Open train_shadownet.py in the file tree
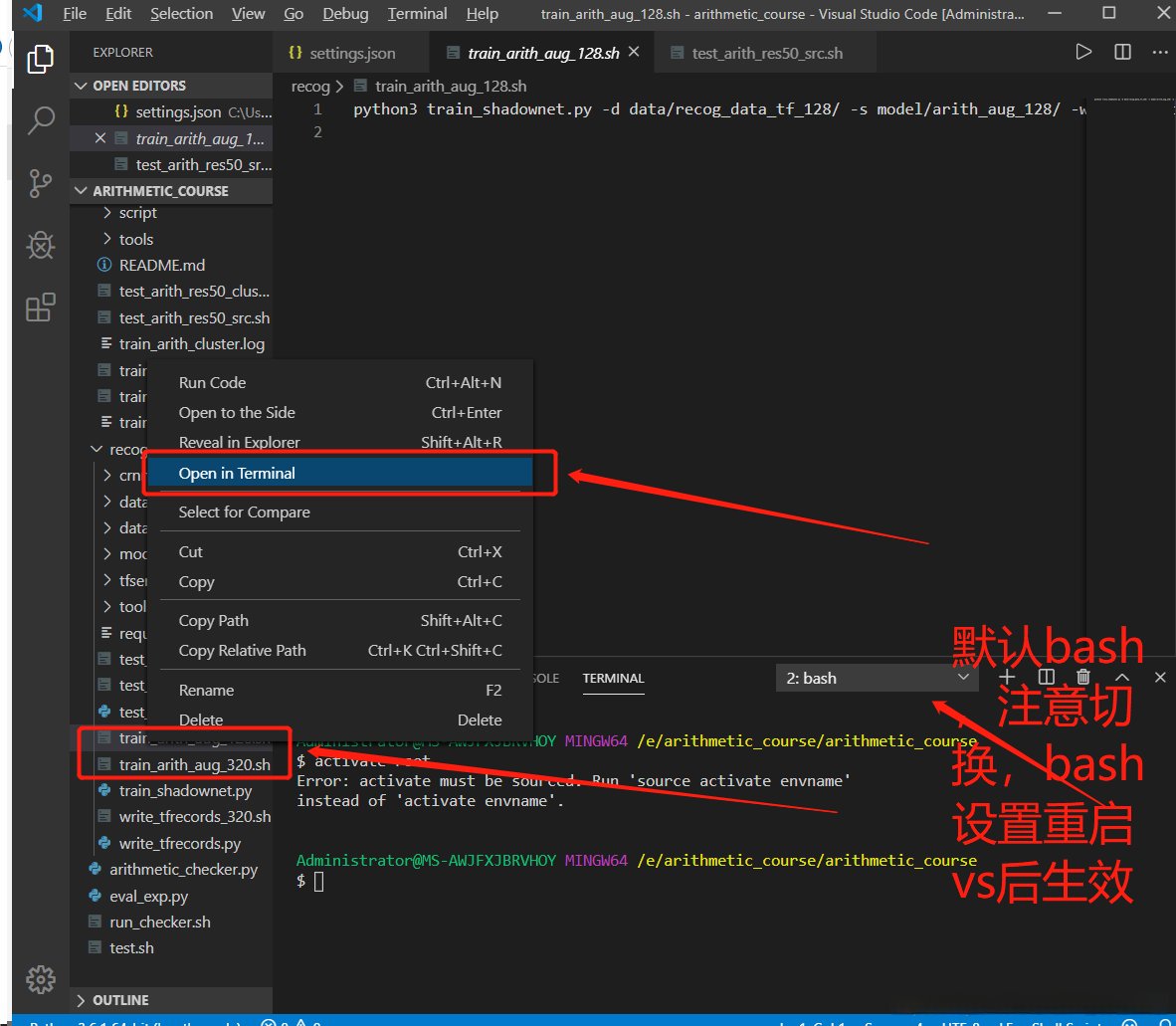 185,791
